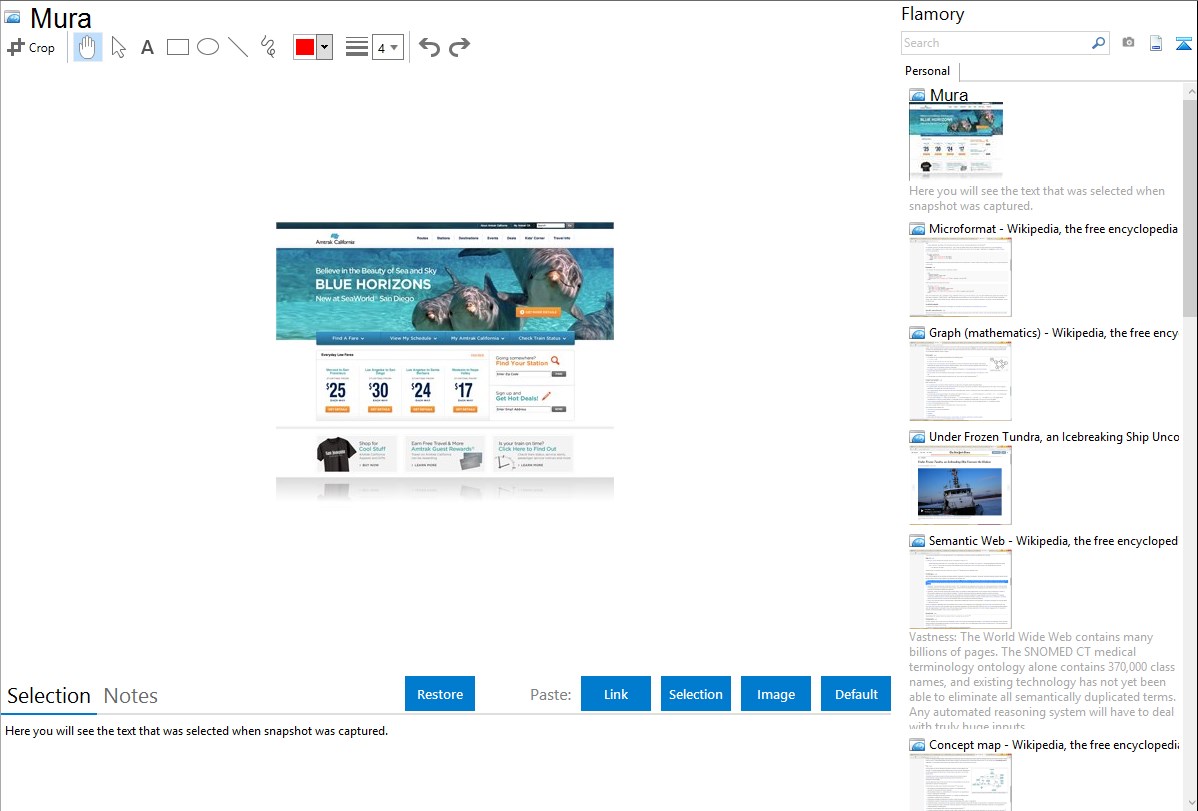Image resolution: width=1198 pixels, height=811 pixels.
Task: Click the document page icon
Action: click(x=1156, y=43)
